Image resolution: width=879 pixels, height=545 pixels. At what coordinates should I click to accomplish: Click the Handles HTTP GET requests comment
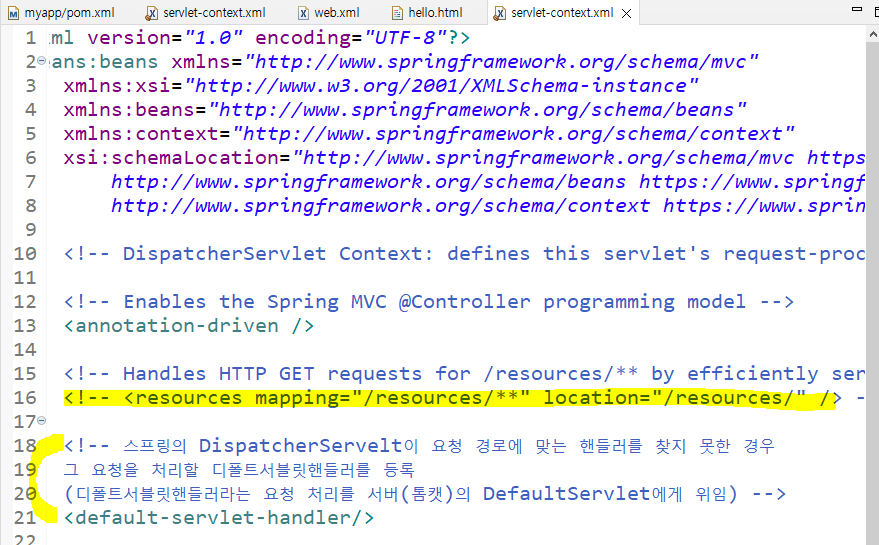[x=464, y=373]
